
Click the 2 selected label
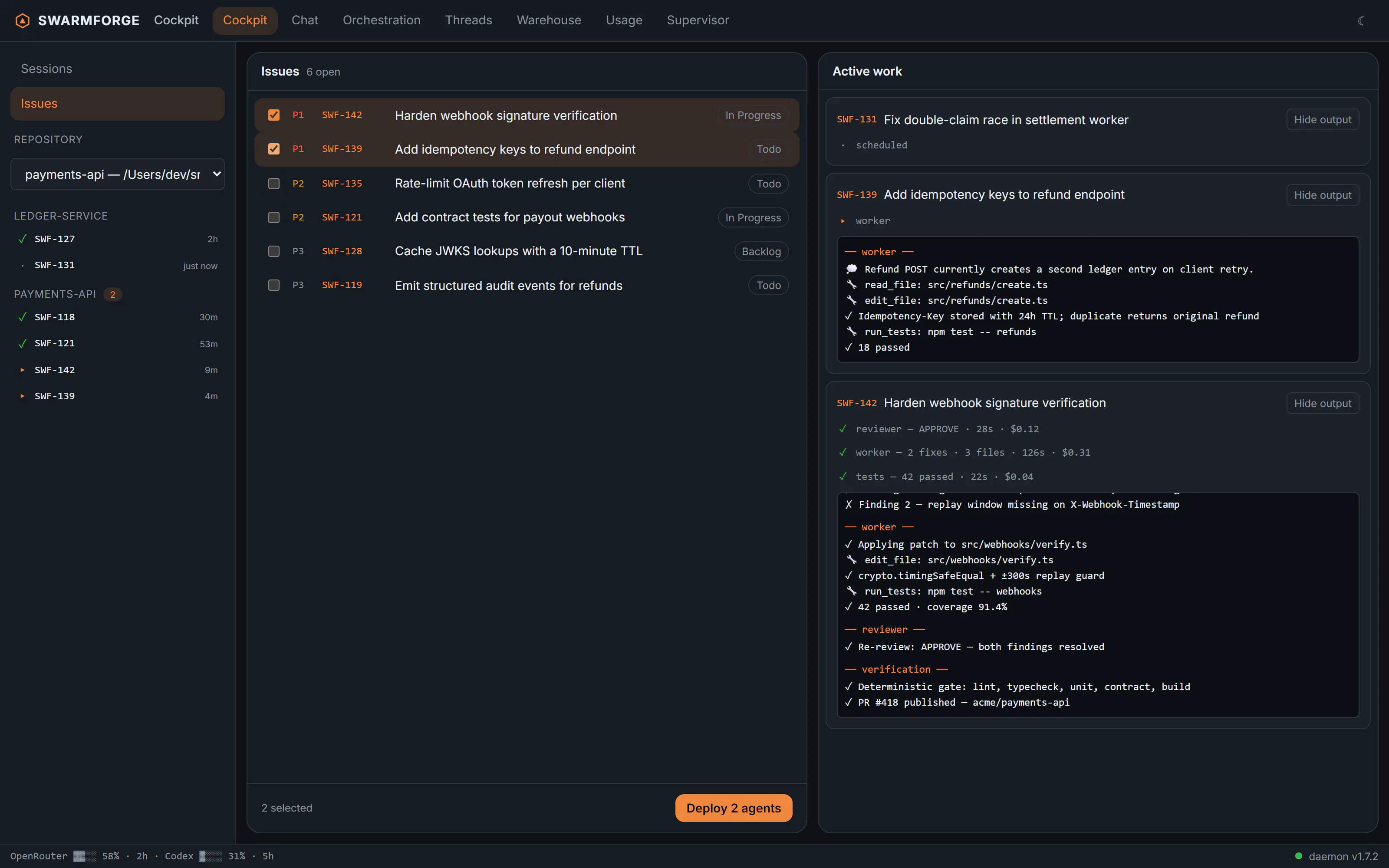[287, 808]
